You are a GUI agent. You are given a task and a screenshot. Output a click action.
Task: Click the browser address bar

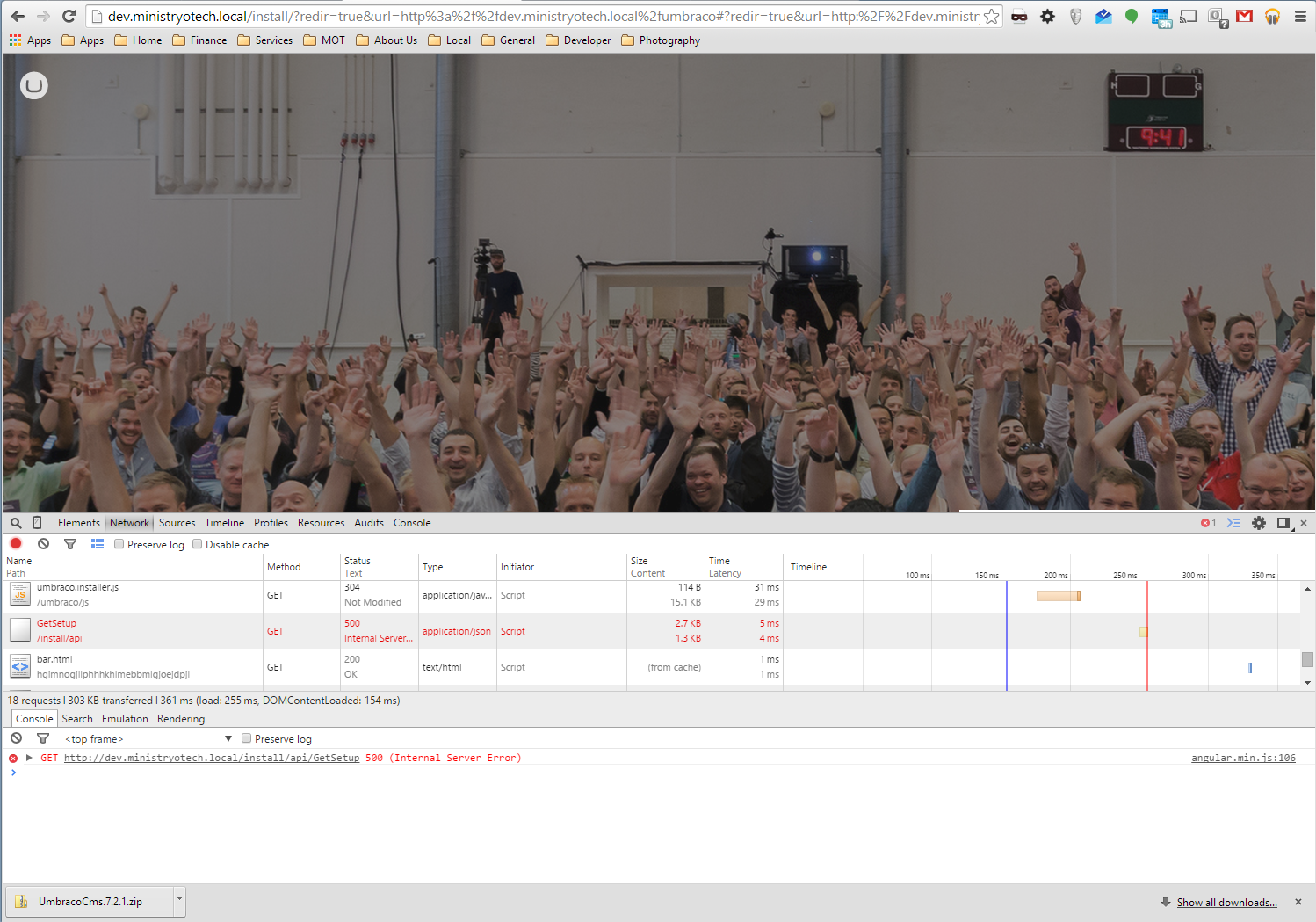544,16
